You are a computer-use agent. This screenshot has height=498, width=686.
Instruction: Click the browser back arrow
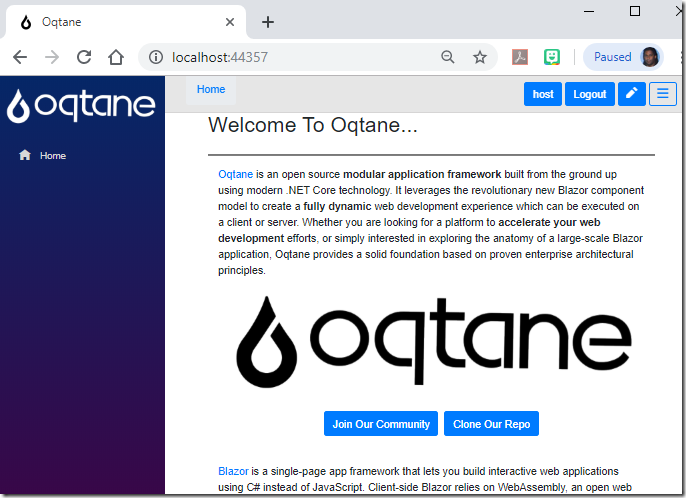[20, 57]
